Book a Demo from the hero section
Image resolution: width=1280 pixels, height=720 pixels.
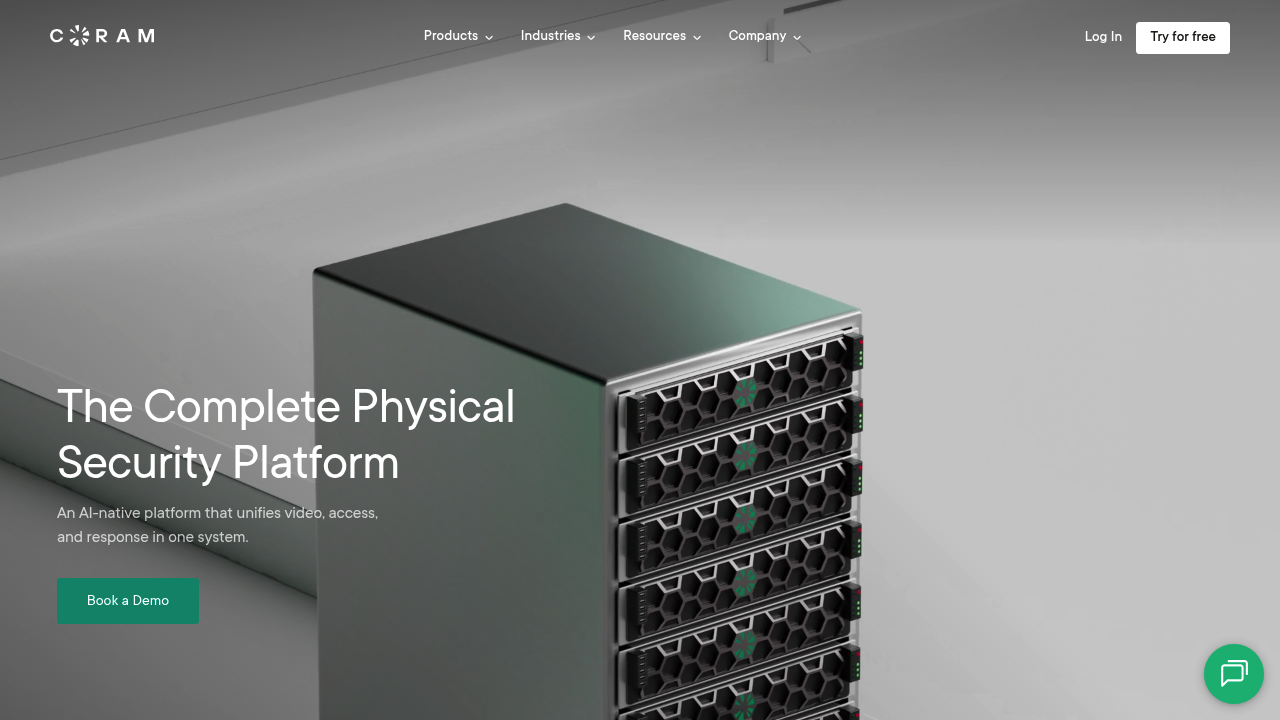128,601
